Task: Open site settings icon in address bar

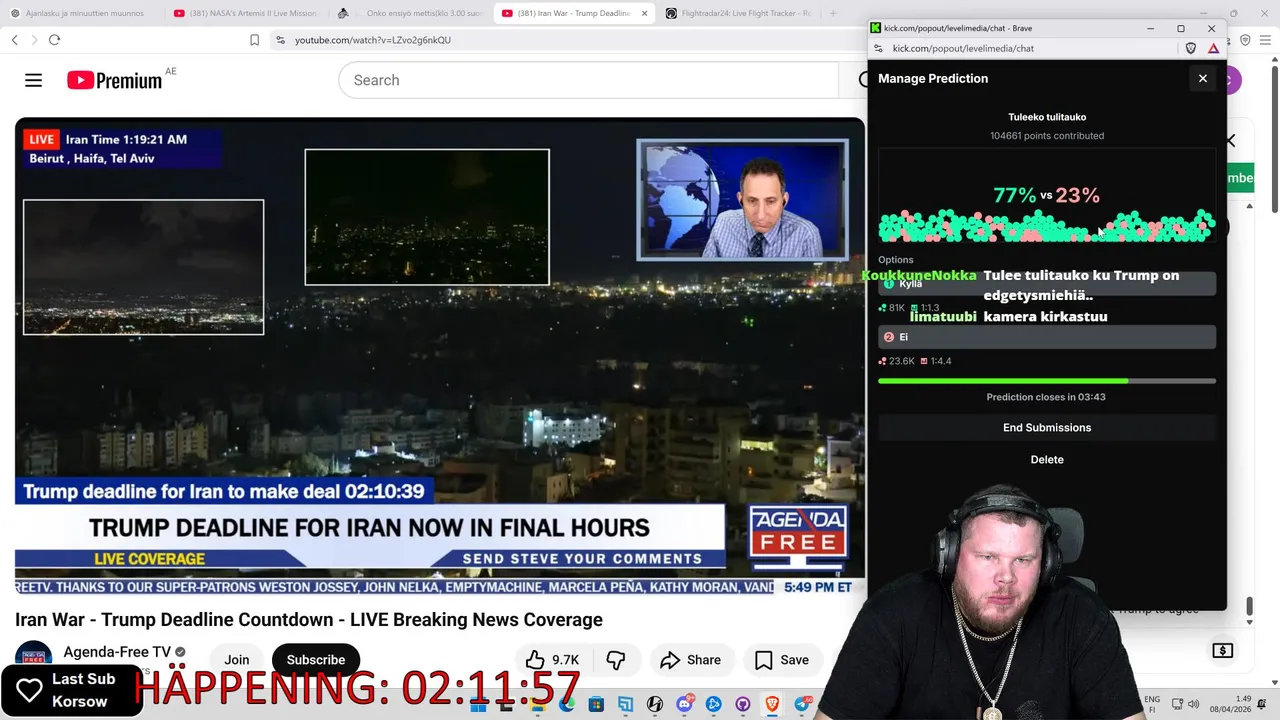Action: pos(280,40)
